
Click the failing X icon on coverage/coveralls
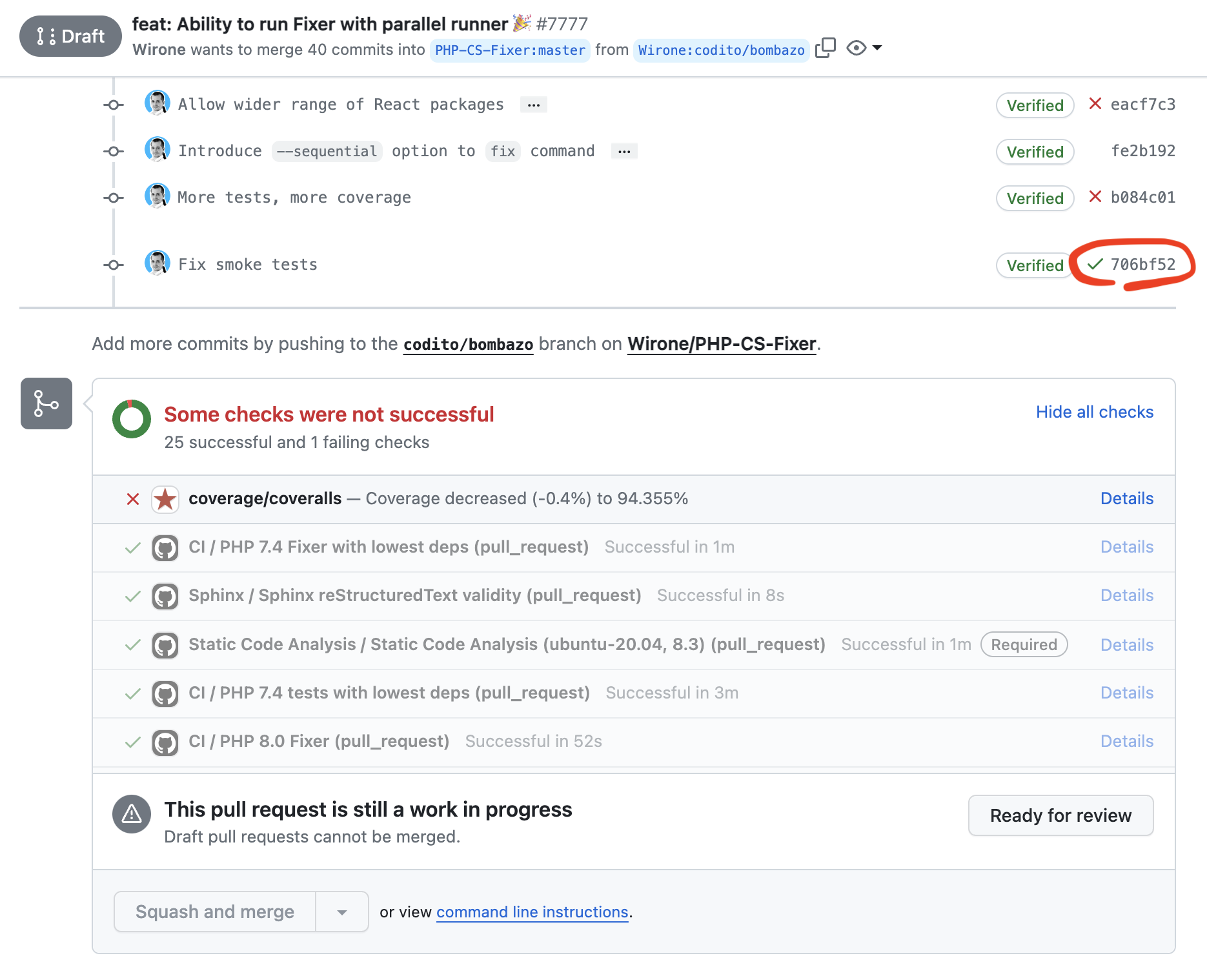(133, 499)
